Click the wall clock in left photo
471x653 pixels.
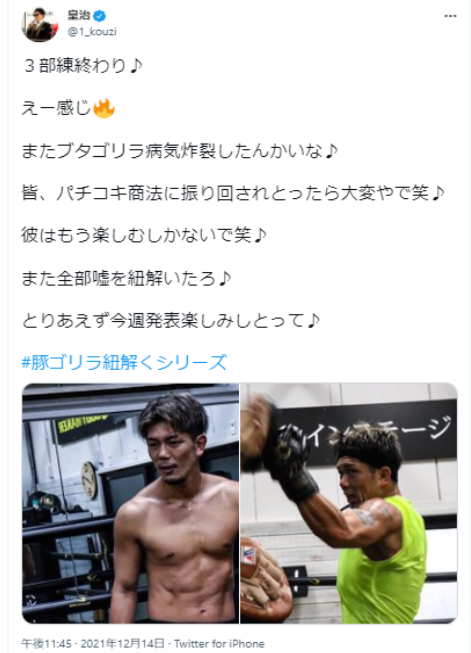(x=89, y=480)
